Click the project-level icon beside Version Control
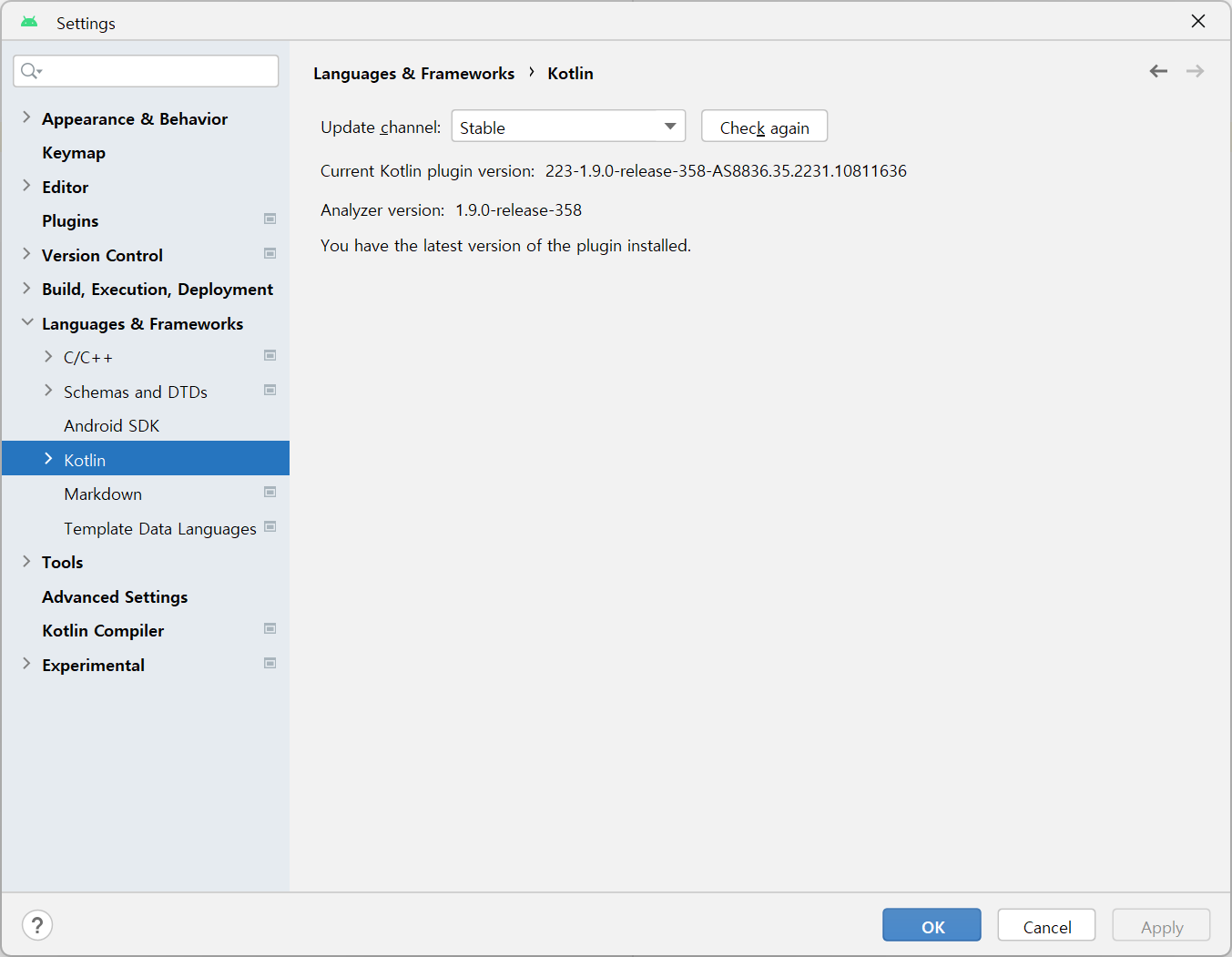1232x957 pixels. point(270,253)
